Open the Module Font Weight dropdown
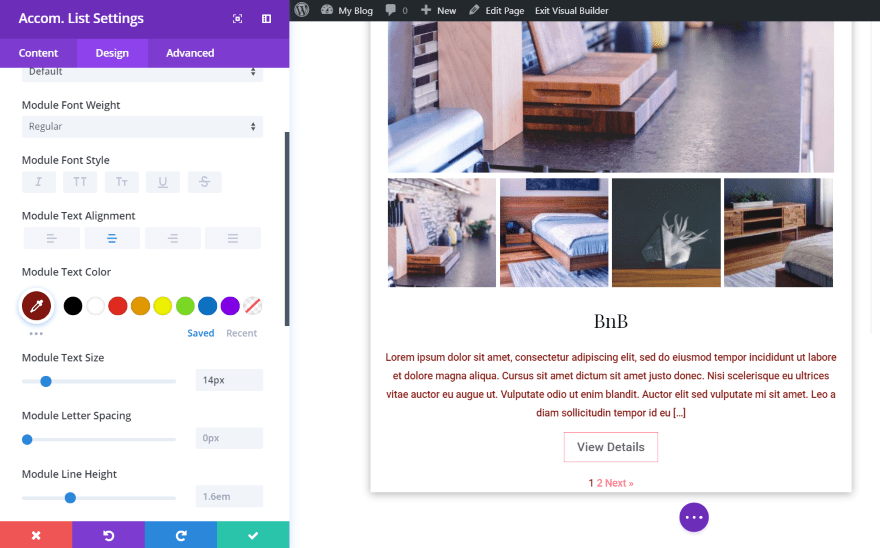 tap(142, 127)
